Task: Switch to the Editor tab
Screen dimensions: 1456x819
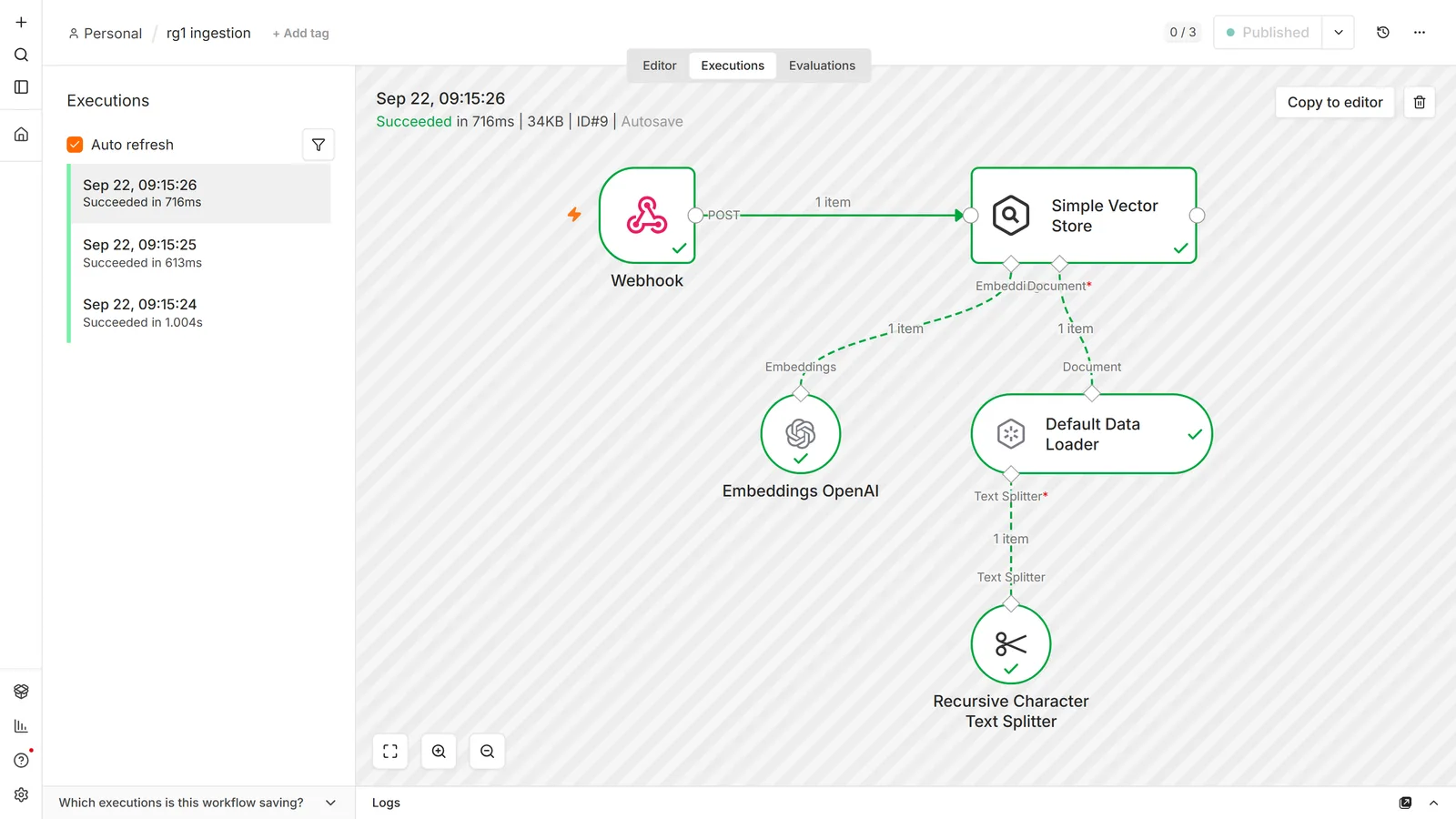Action: pyautogui.click(x=660, y=66)
